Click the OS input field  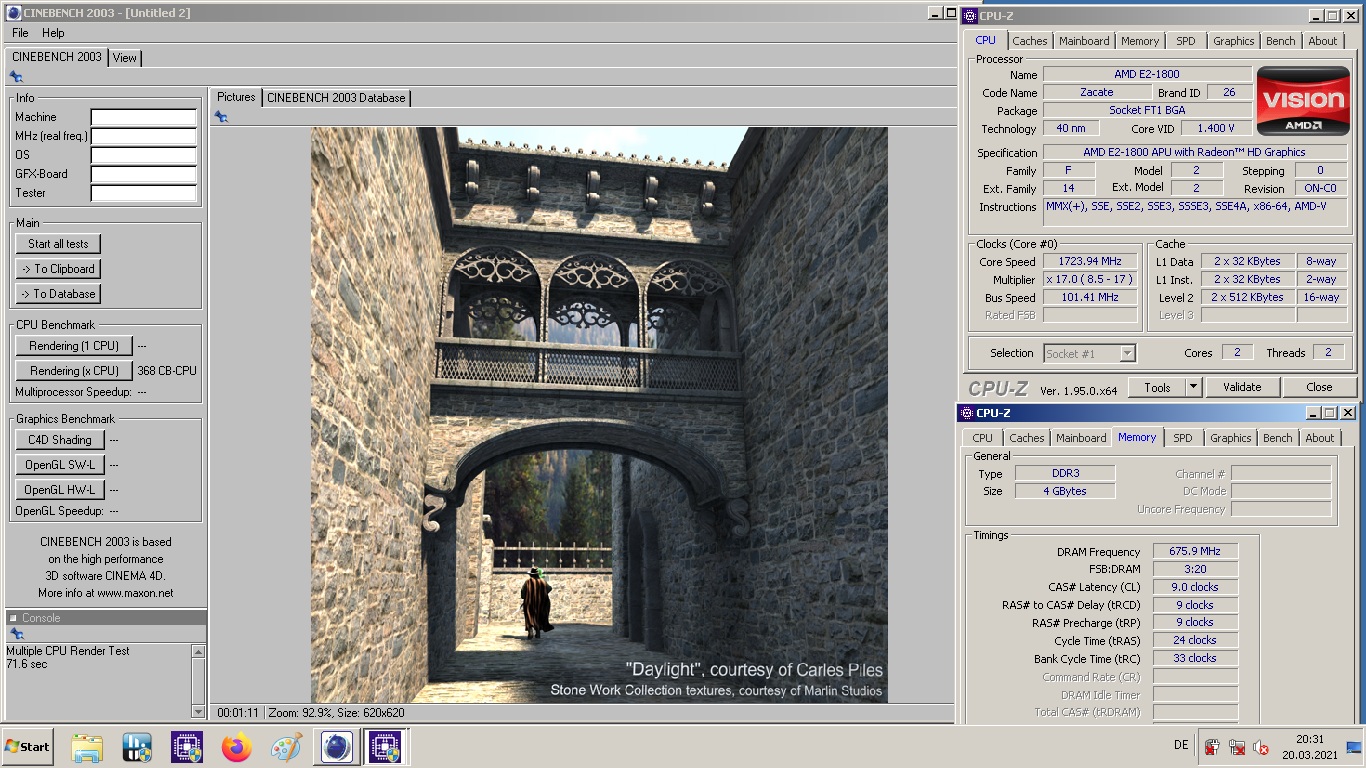point(144,155)
